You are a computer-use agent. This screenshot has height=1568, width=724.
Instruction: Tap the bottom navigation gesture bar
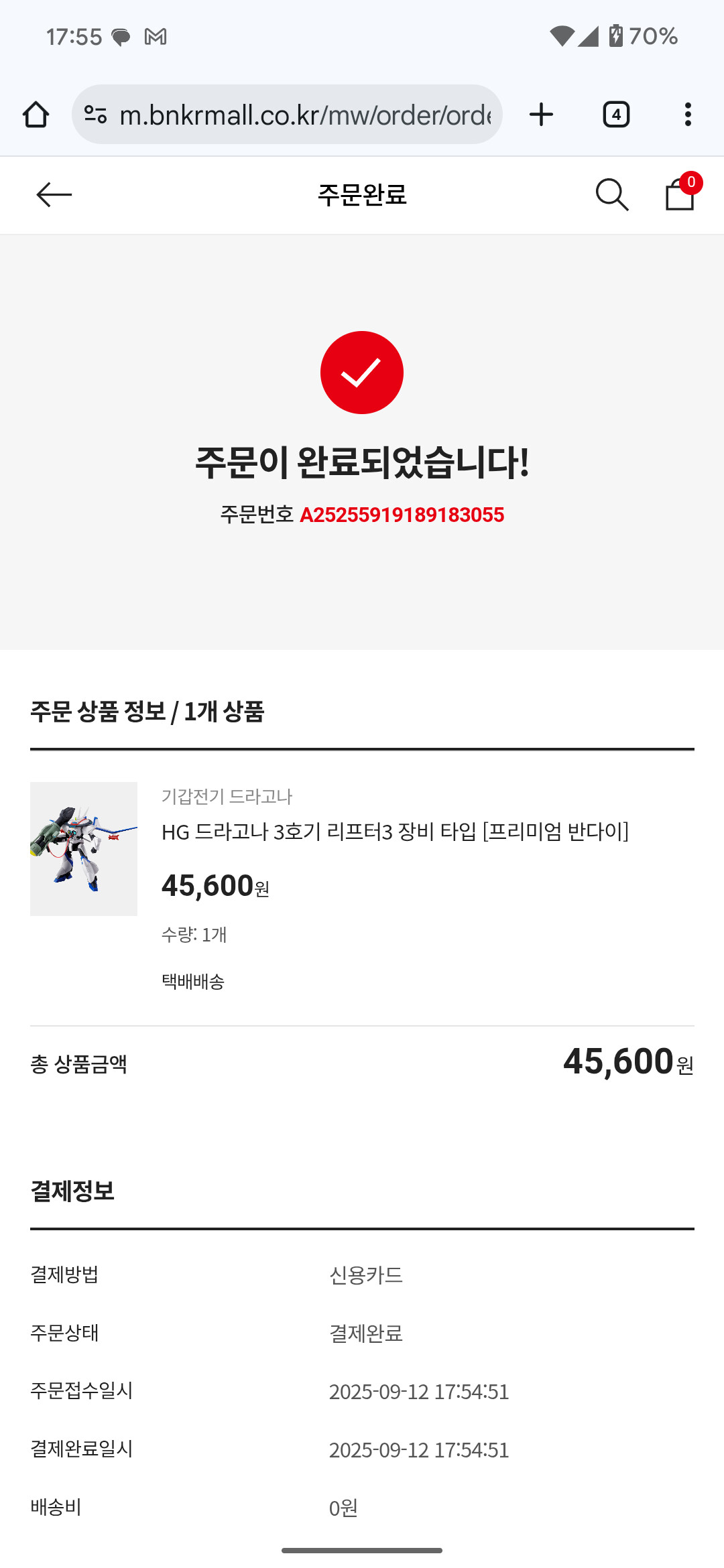(362, 1550)
